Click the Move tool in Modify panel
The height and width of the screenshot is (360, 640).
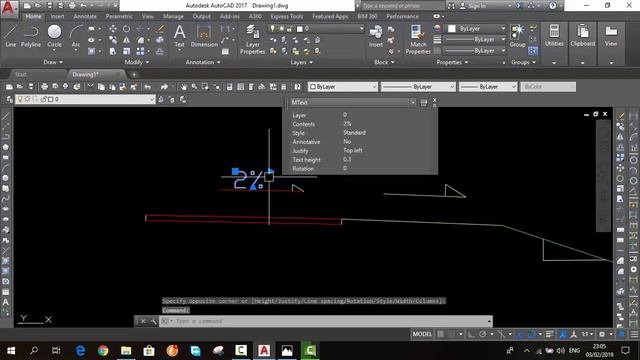pyautogui.click(x=113, y=29)
